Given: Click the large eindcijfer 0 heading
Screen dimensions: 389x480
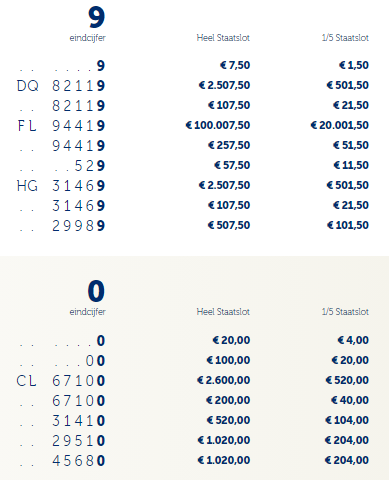Looking at the screenshot, I should tap(96, 291).
